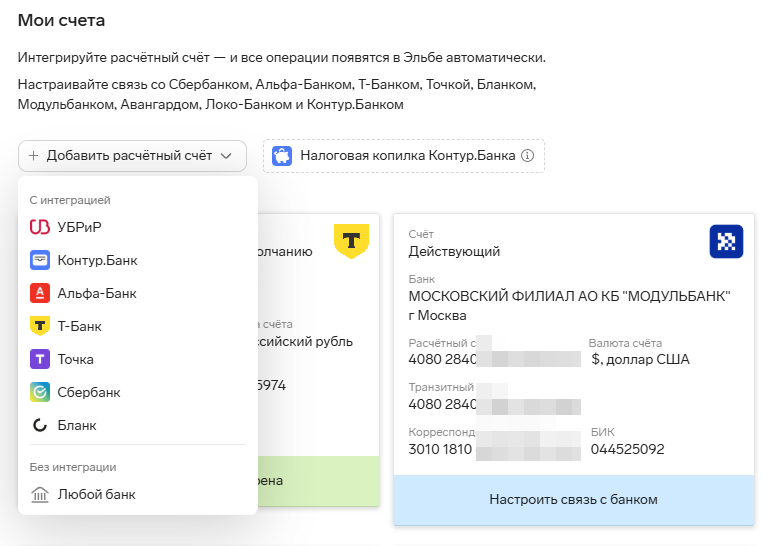The height and width of the screenshot is (546, 769).
Task: Click the Модульбанк logo on the account card
Action: pos(726,241)
